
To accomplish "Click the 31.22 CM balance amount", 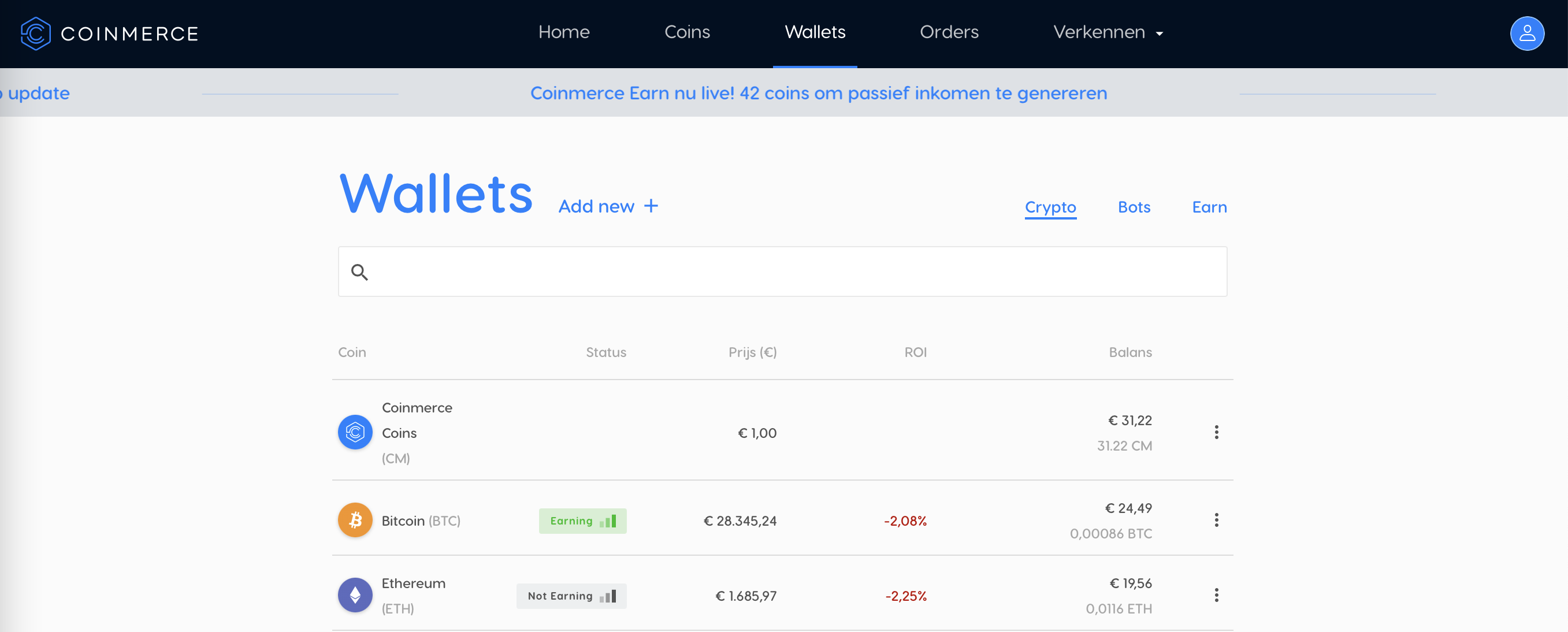I will click(1124, 447).
